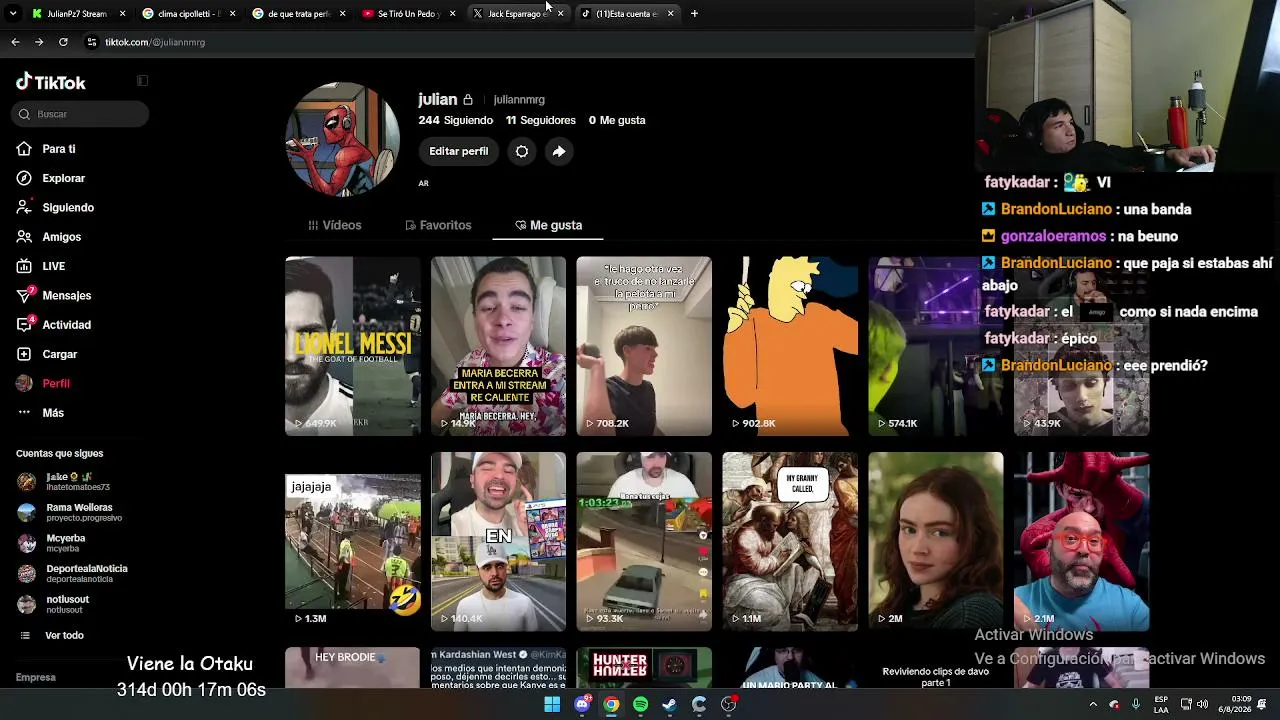
Task: Switch to the clima cipolletti tab
Action: point(188,14)
